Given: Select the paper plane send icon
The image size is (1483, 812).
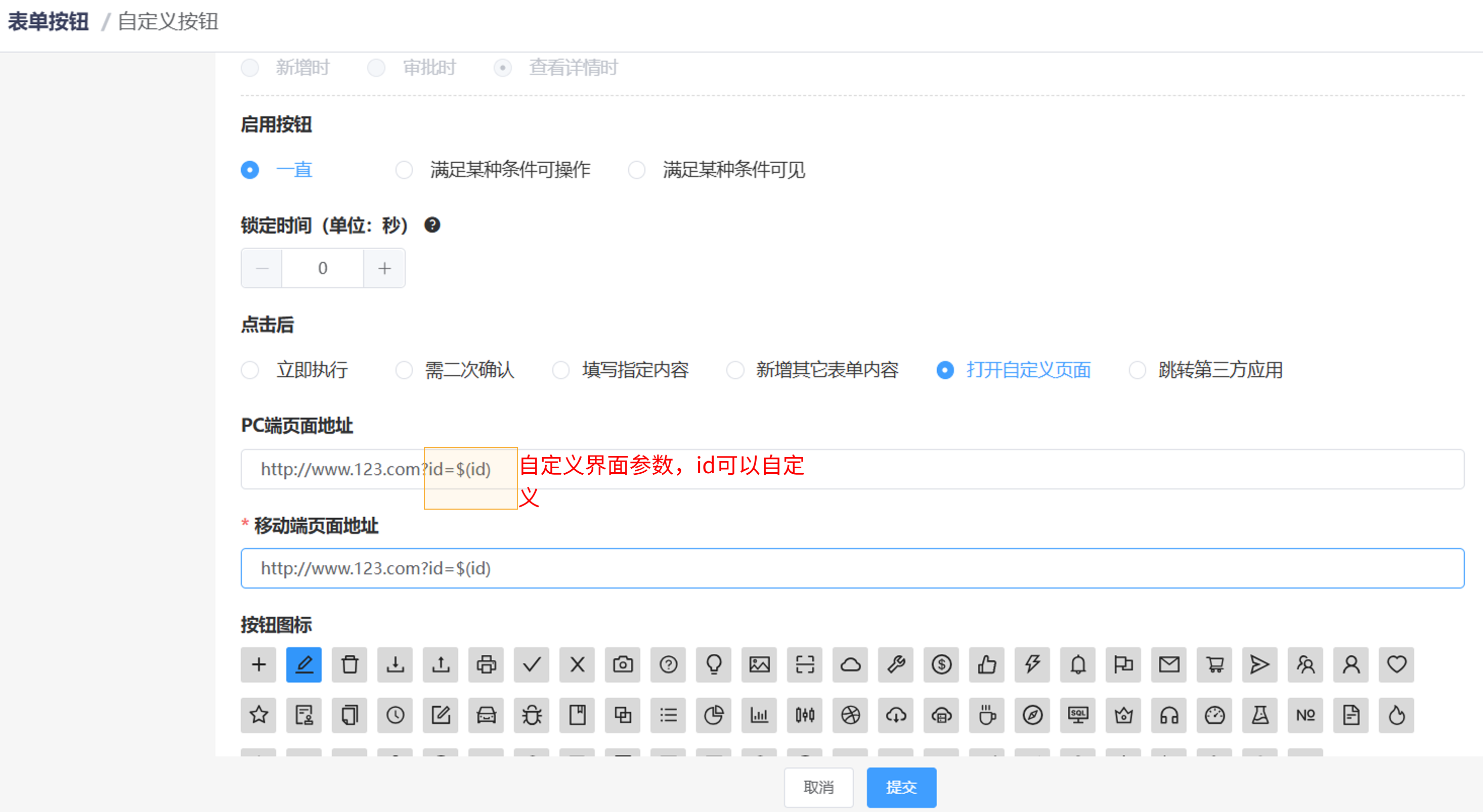Looking at the screenshot, I should tap(1259, 665).
